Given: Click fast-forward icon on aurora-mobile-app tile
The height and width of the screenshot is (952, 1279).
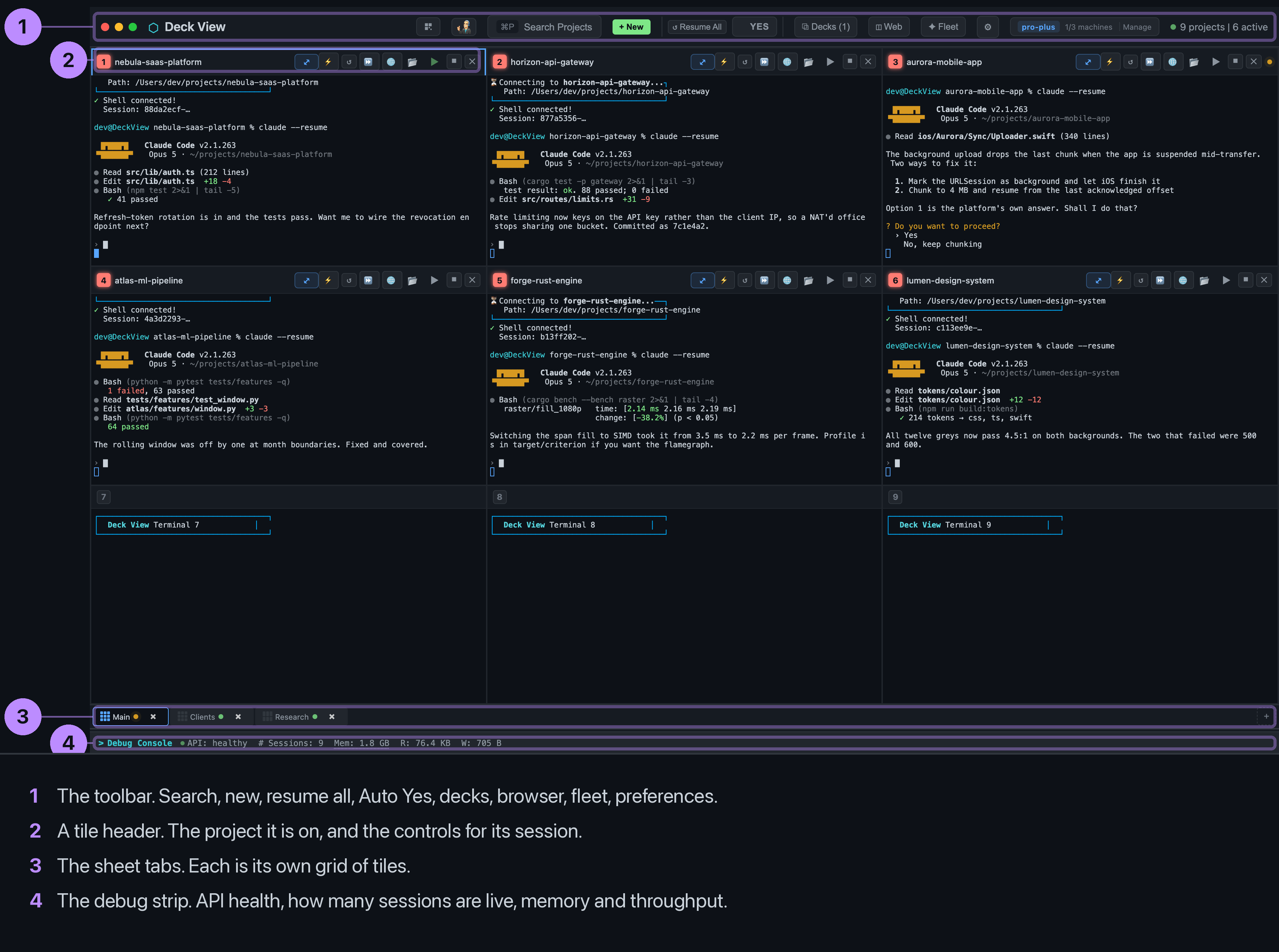Looking at the screenshot, I should coord(1149,62).
